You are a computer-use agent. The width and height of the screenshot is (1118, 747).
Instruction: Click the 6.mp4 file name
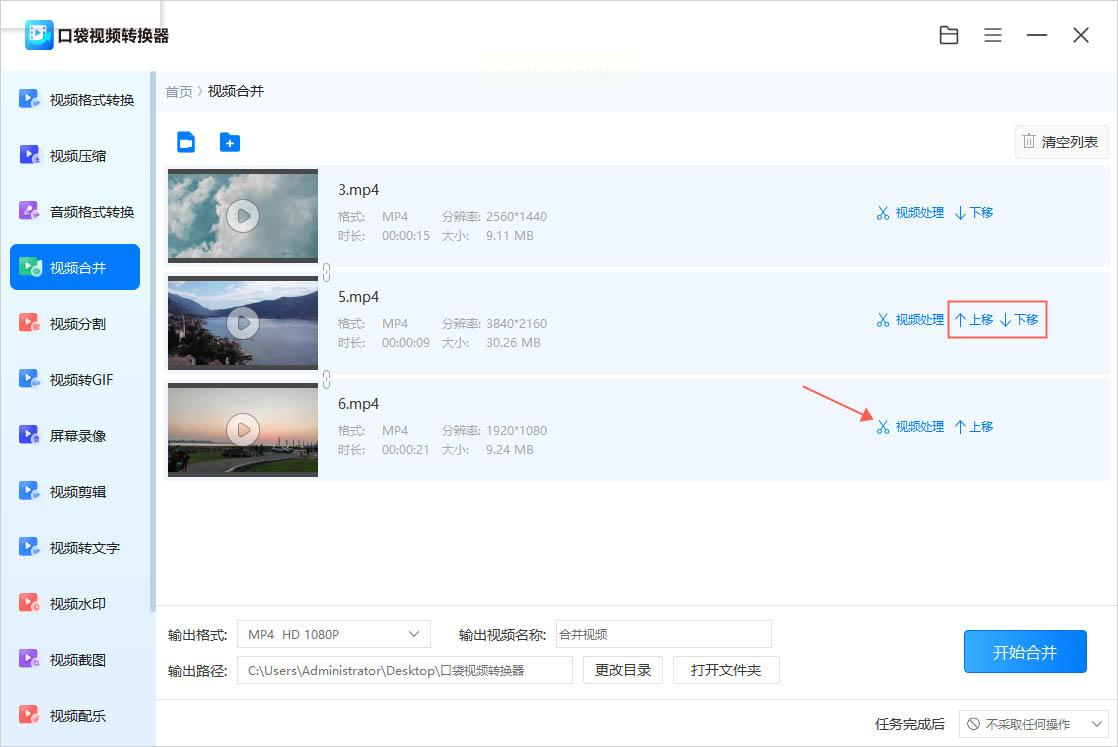coord(359,403)
